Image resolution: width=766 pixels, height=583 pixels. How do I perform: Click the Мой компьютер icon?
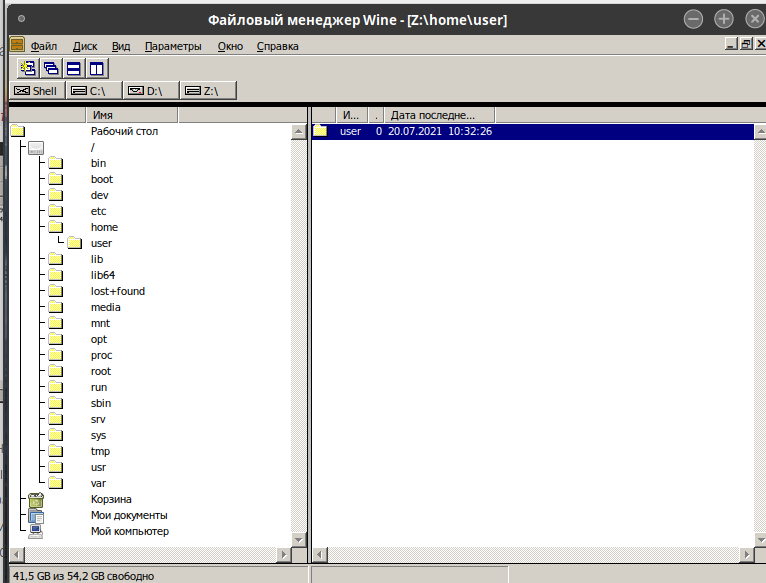36,531
